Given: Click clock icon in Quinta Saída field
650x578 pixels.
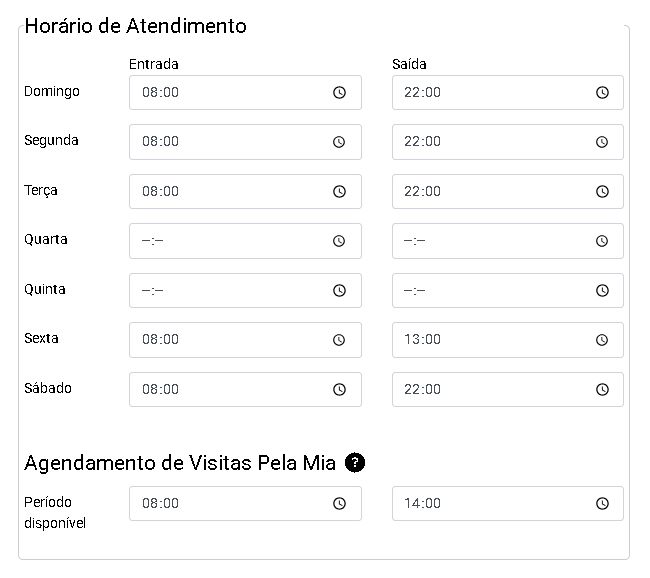Looking at the screenshot, I should point(602,290).
